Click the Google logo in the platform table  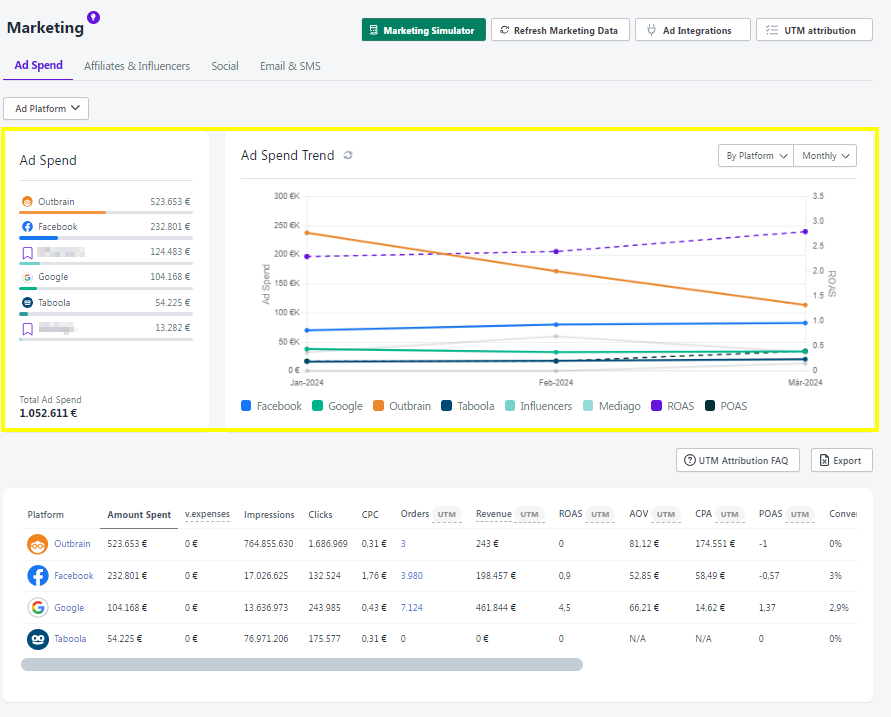click(x=38, y=607)
